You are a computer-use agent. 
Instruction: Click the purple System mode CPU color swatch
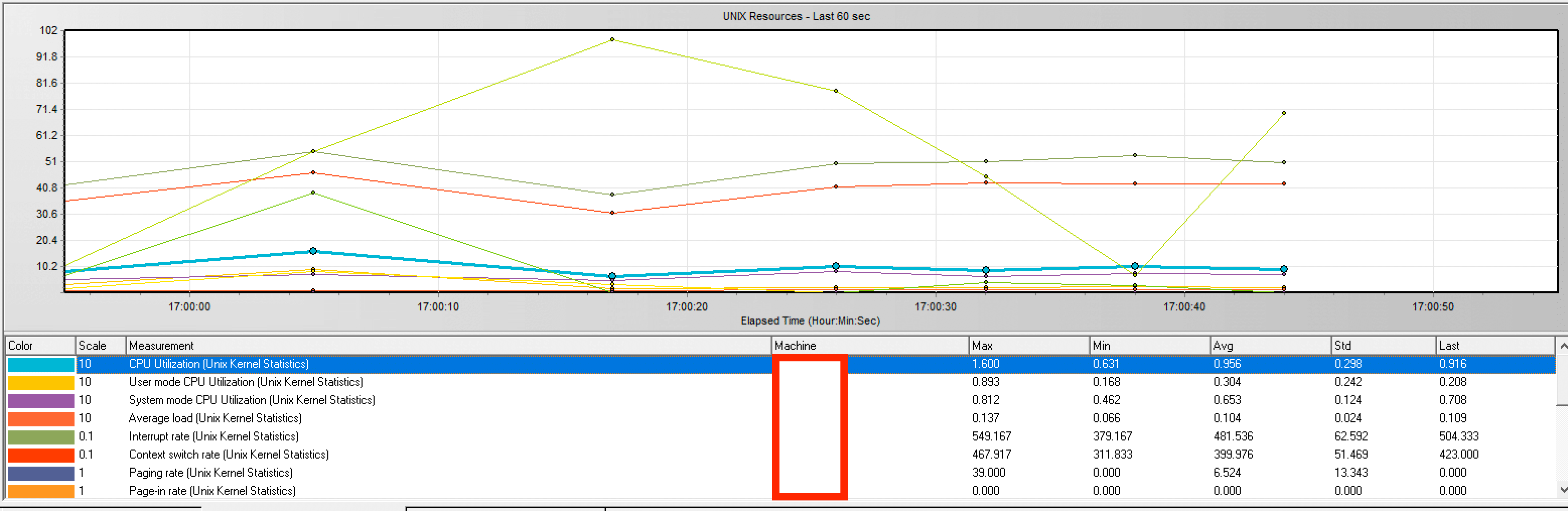pos(41,401)
